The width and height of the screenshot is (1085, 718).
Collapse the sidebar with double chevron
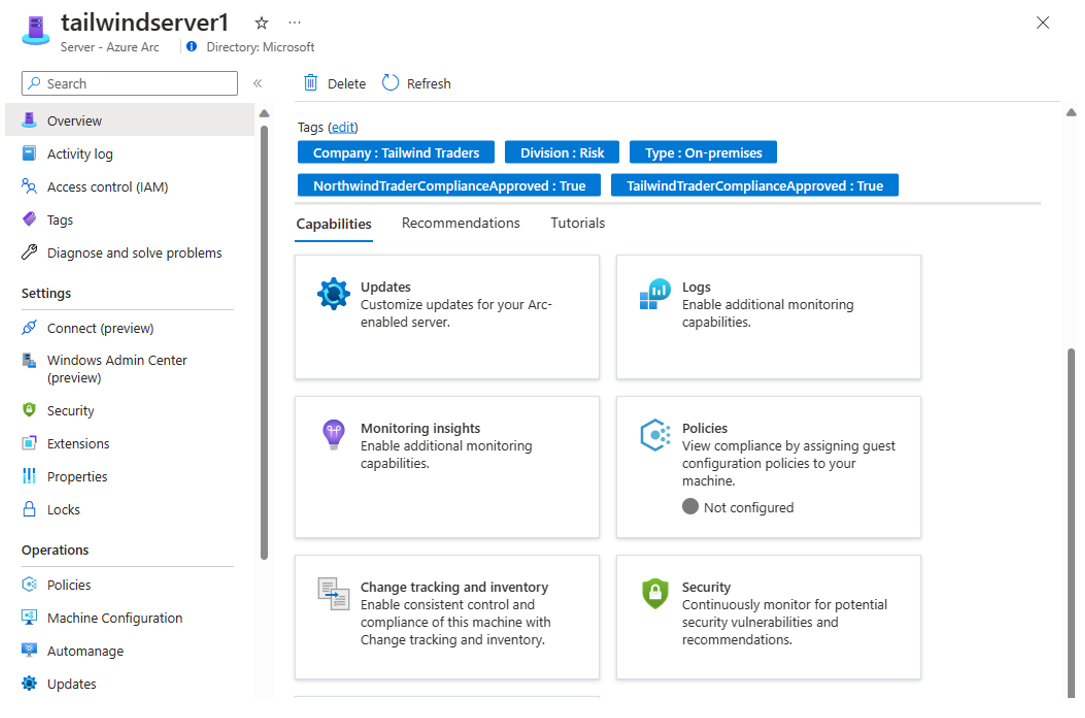pos(257,84)
